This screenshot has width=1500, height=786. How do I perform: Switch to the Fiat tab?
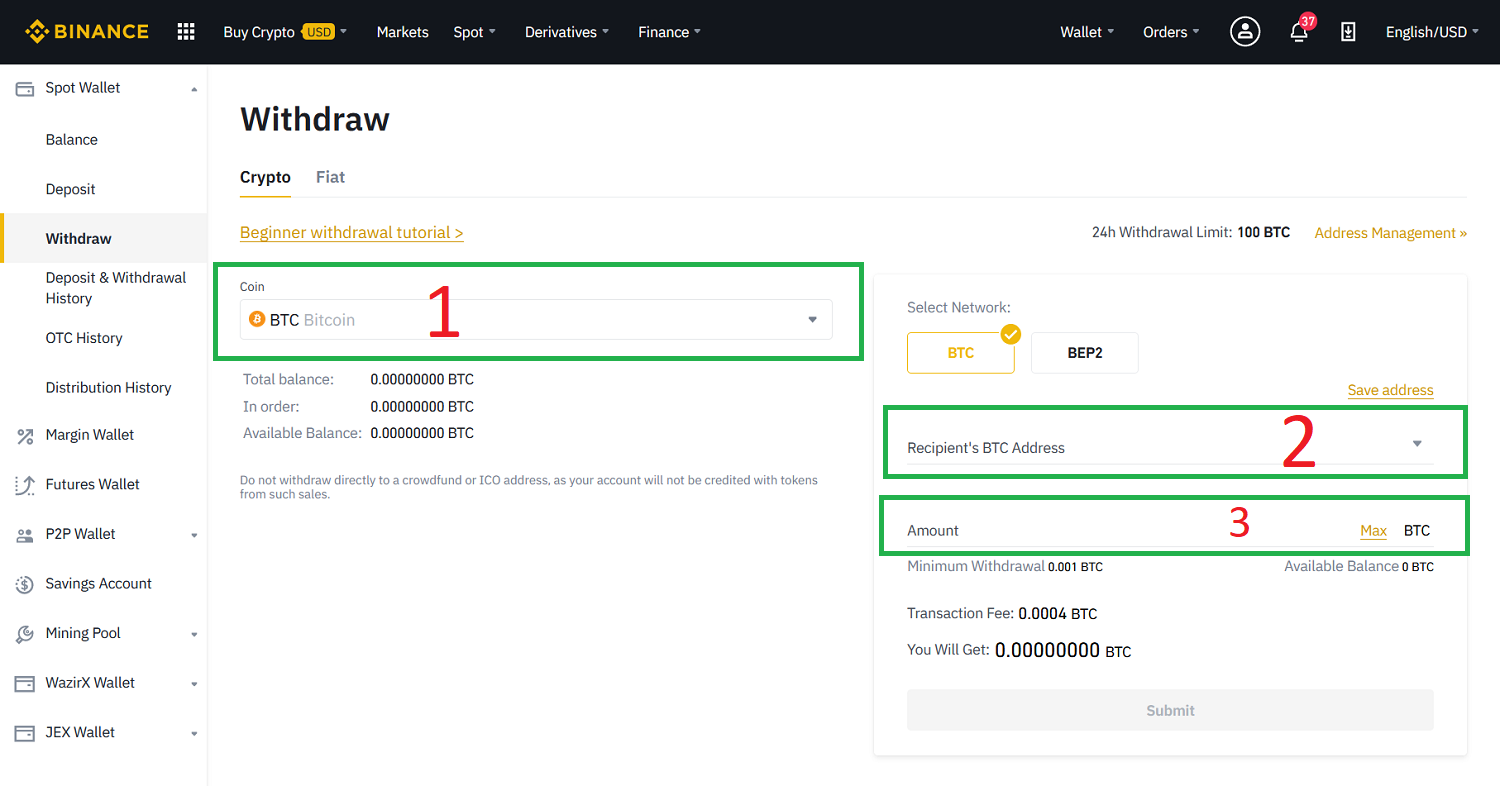[x=330, y=177]
